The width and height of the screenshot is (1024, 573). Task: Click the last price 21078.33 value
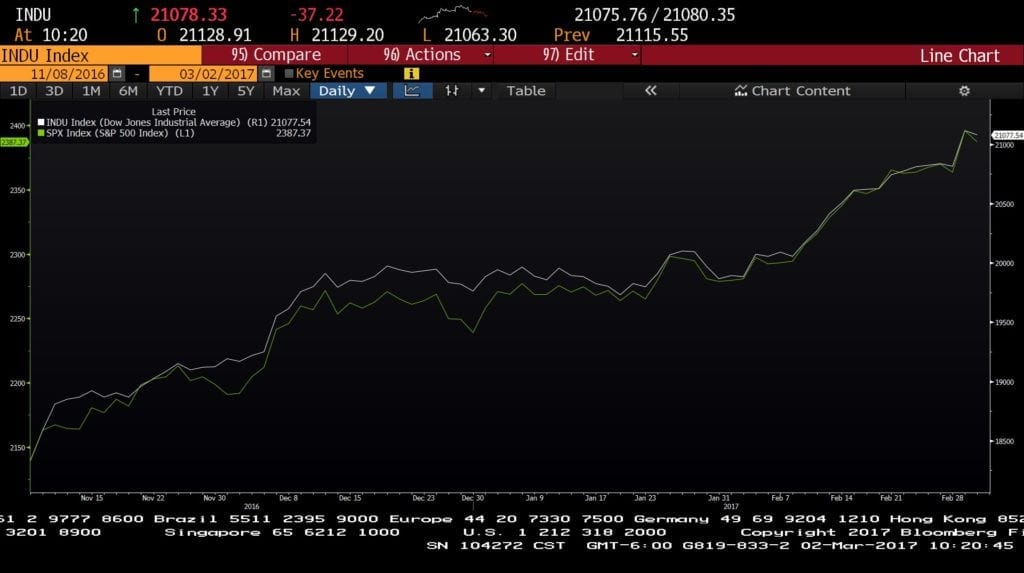189,14
